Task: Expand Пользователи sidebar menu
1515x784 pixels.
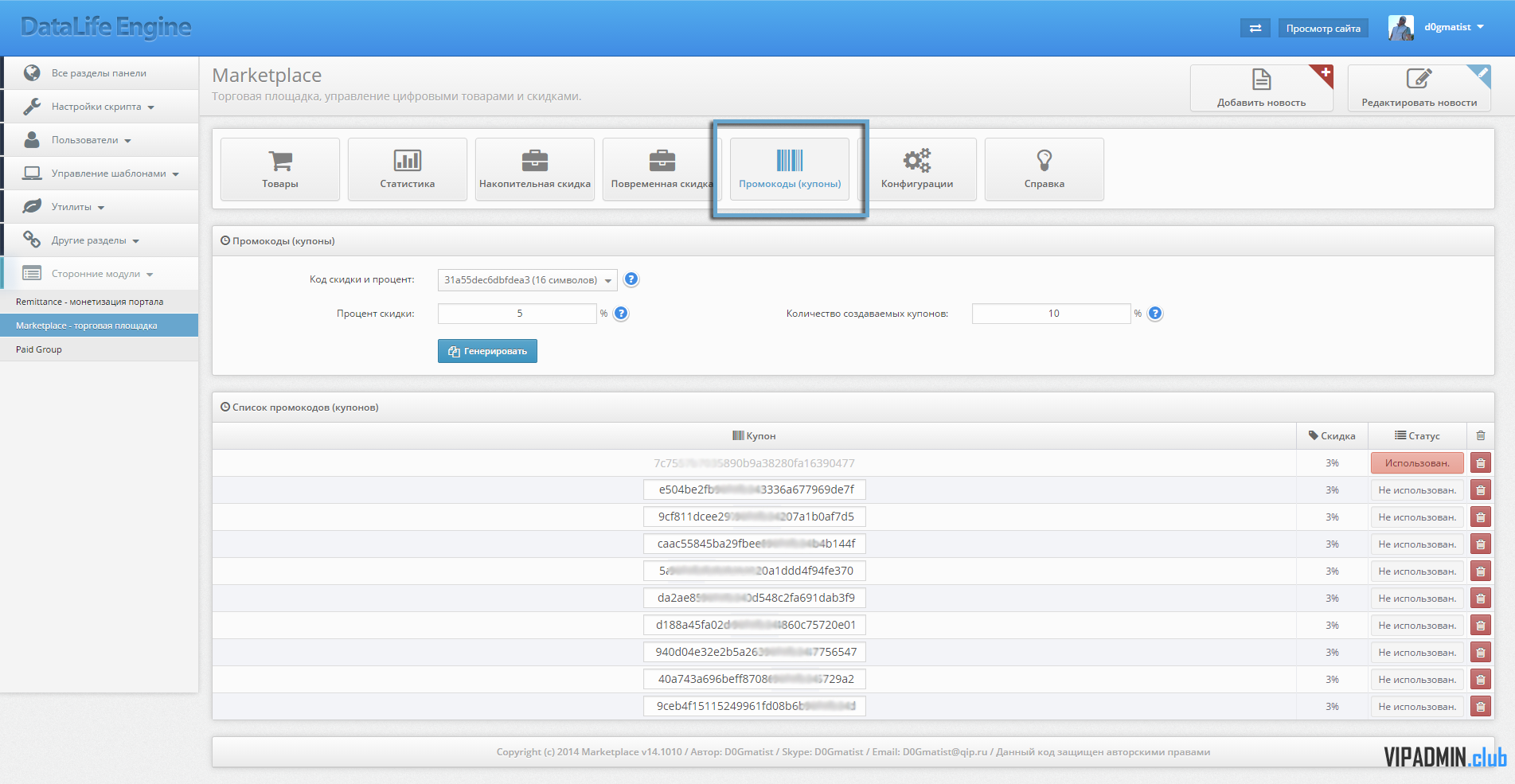Action: [100, 140]
